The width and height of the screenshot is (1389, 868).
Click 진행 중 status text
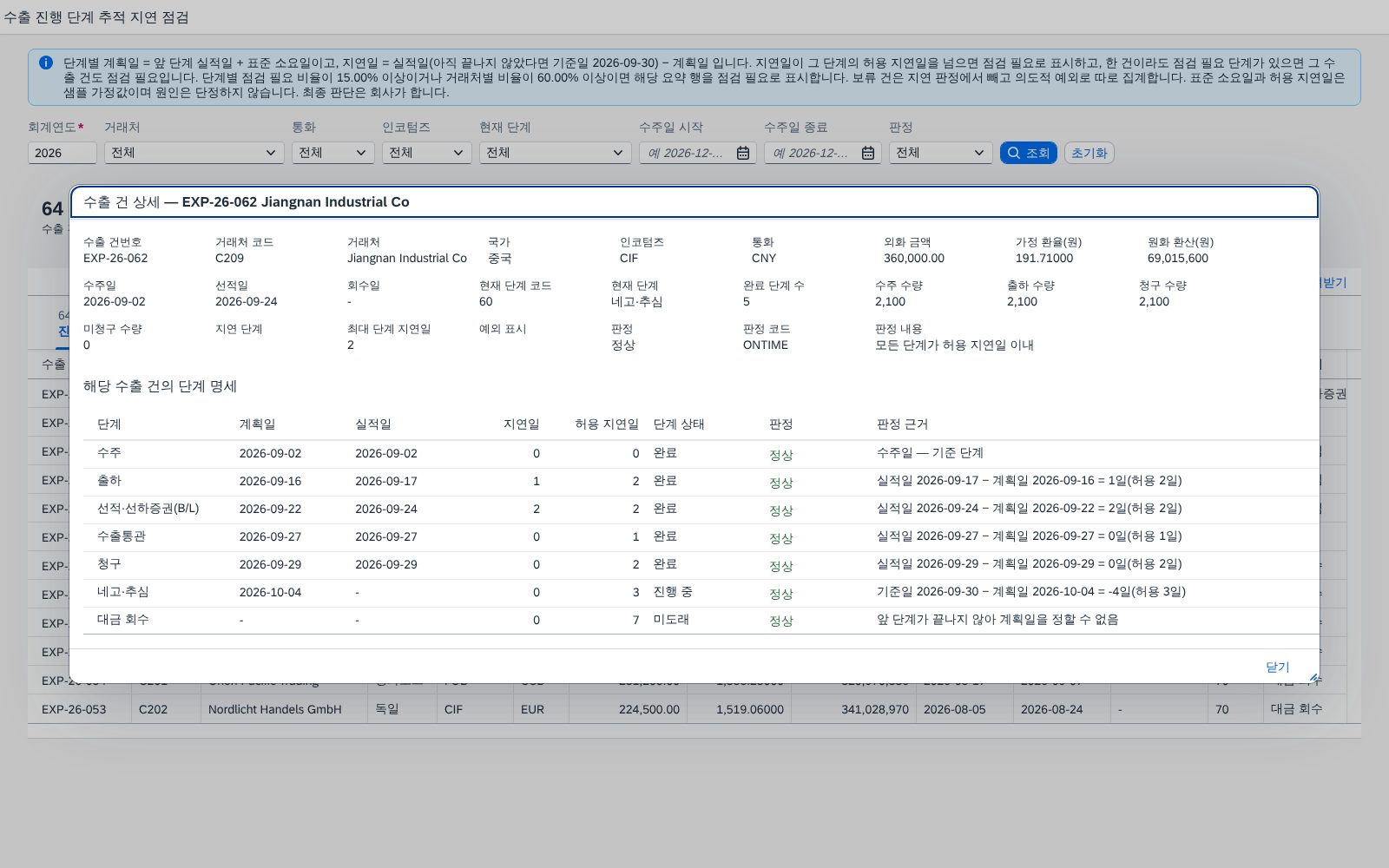(x=673, y=592)
